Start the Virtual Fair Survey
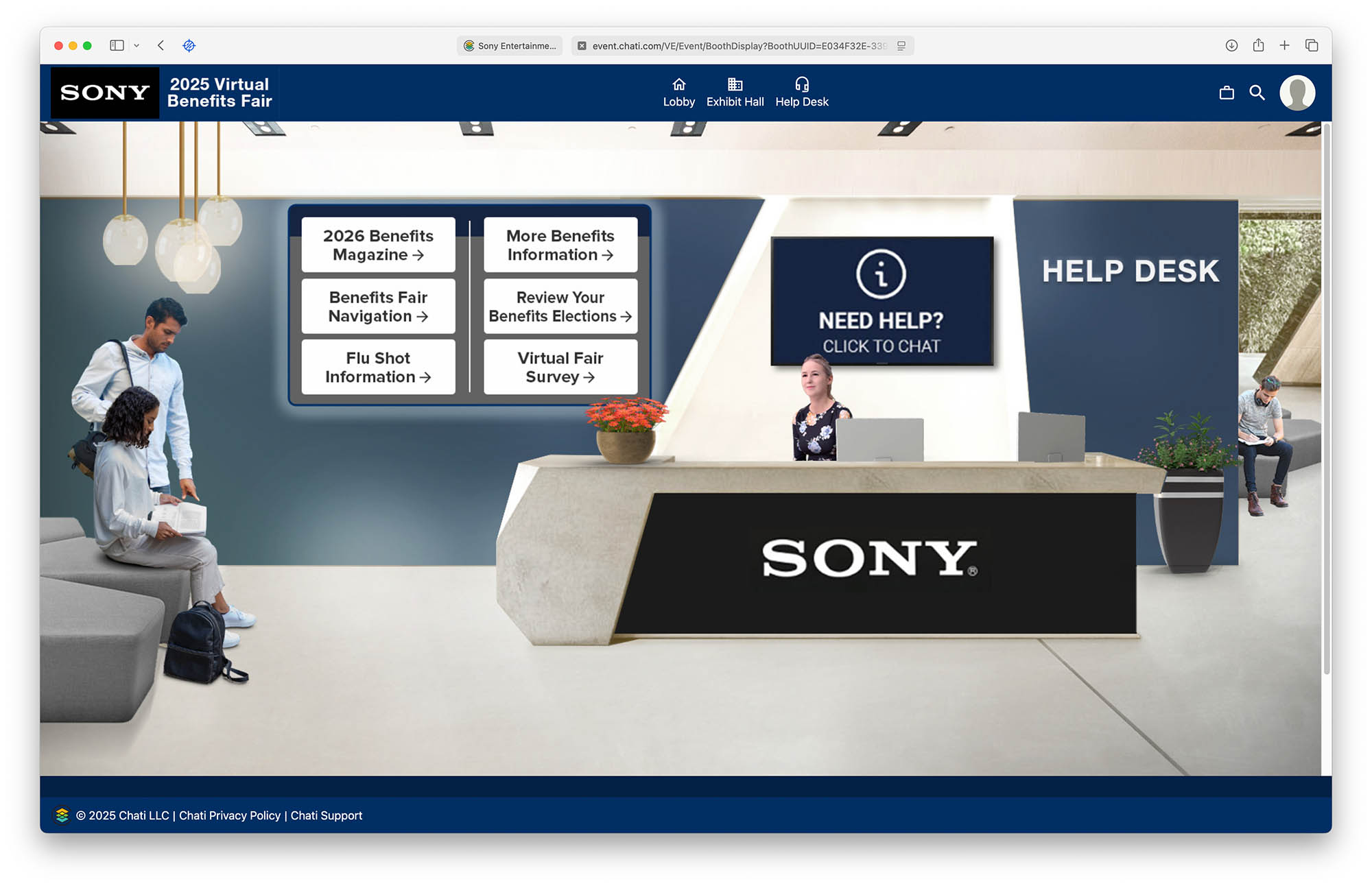Image resolution: width=1372 pixels, height=886 pixels. 560,367
